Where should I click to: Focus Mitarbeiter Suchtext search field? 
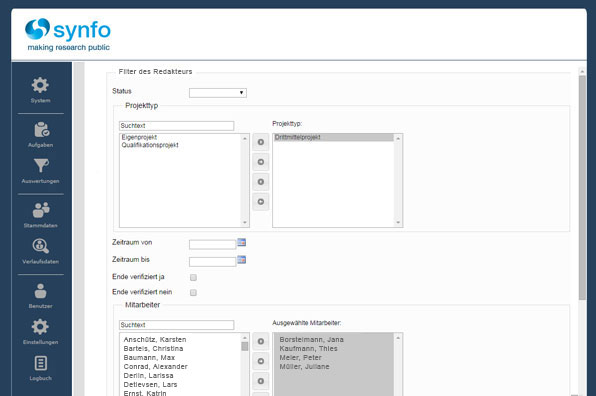pyautogui.click(x=176, y=325)
